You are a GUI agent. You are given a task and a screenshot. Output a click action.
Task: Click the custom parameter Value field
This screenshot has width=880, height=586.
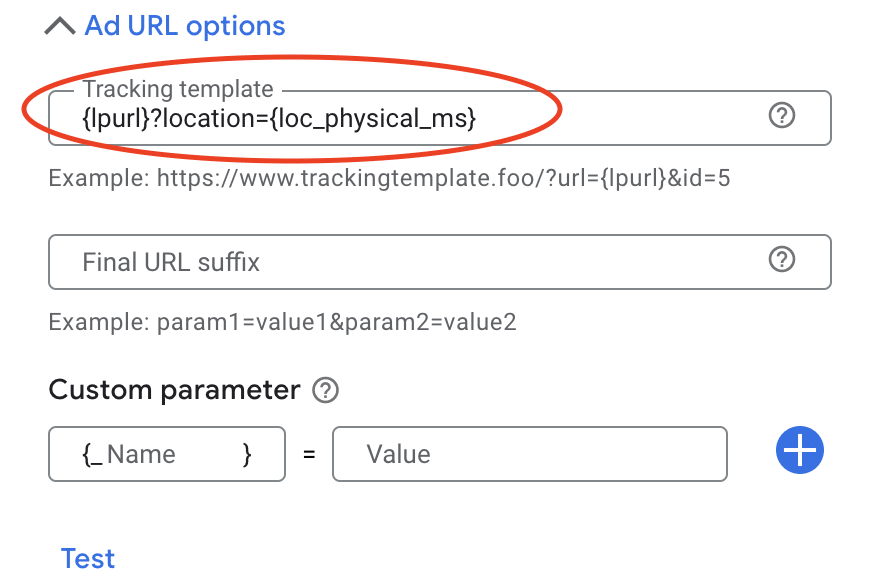530,454
